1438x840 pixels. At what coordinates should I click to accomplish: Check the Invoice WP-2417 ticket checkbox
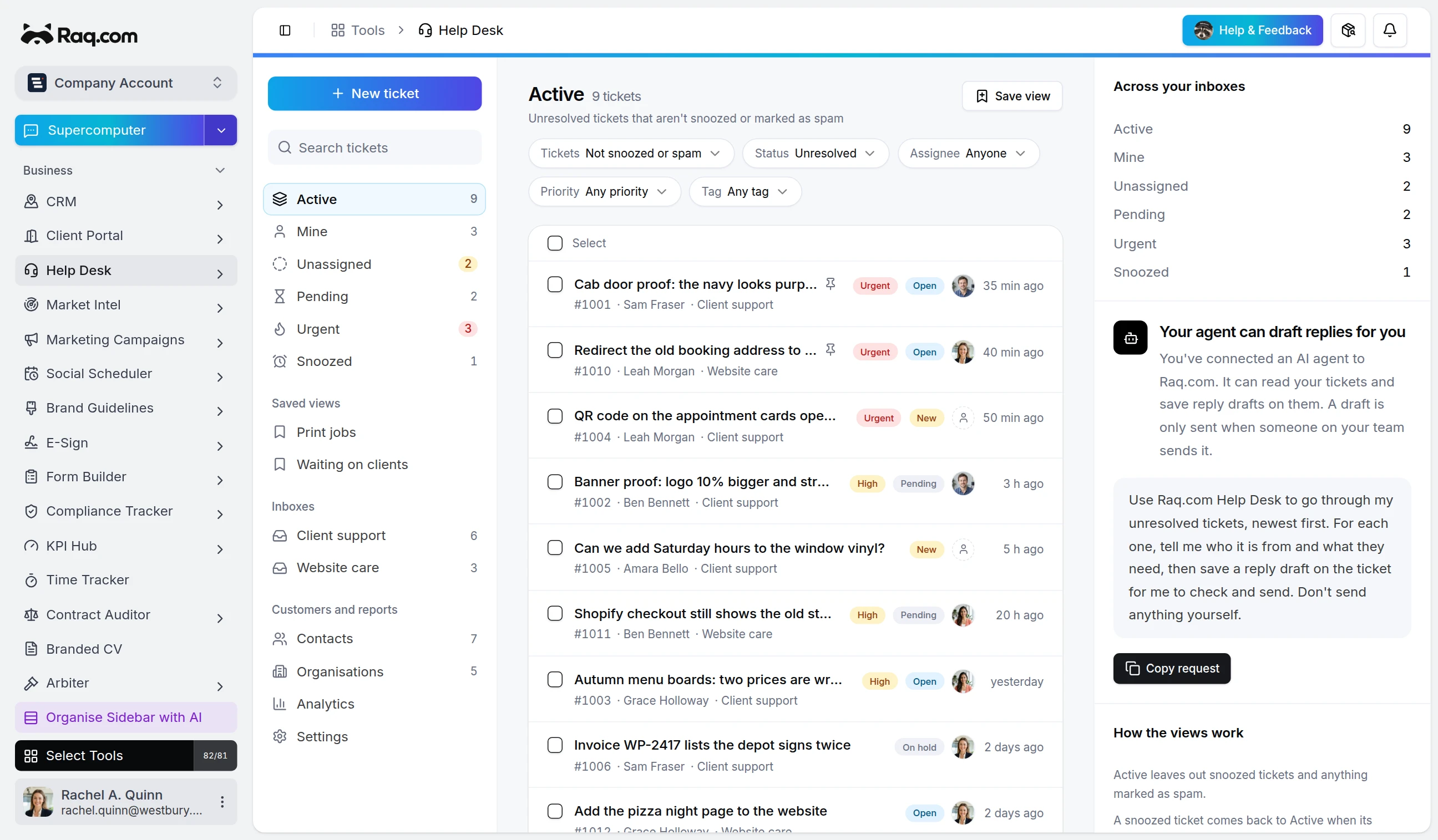click(555, 745)
